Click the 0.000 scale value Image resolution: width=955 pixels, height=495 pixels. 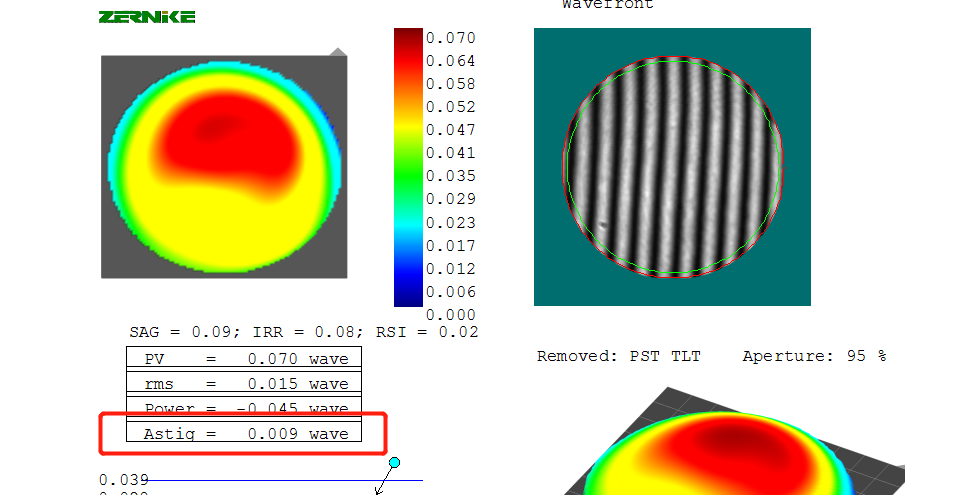coord(451,315)
